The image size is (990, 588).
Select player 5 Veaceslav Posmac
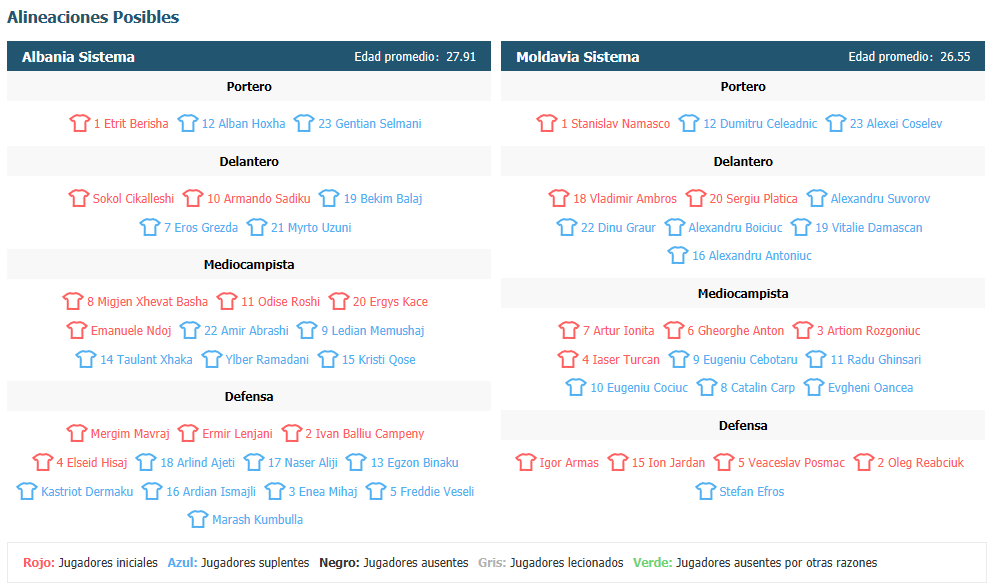[x=791, y=462]
